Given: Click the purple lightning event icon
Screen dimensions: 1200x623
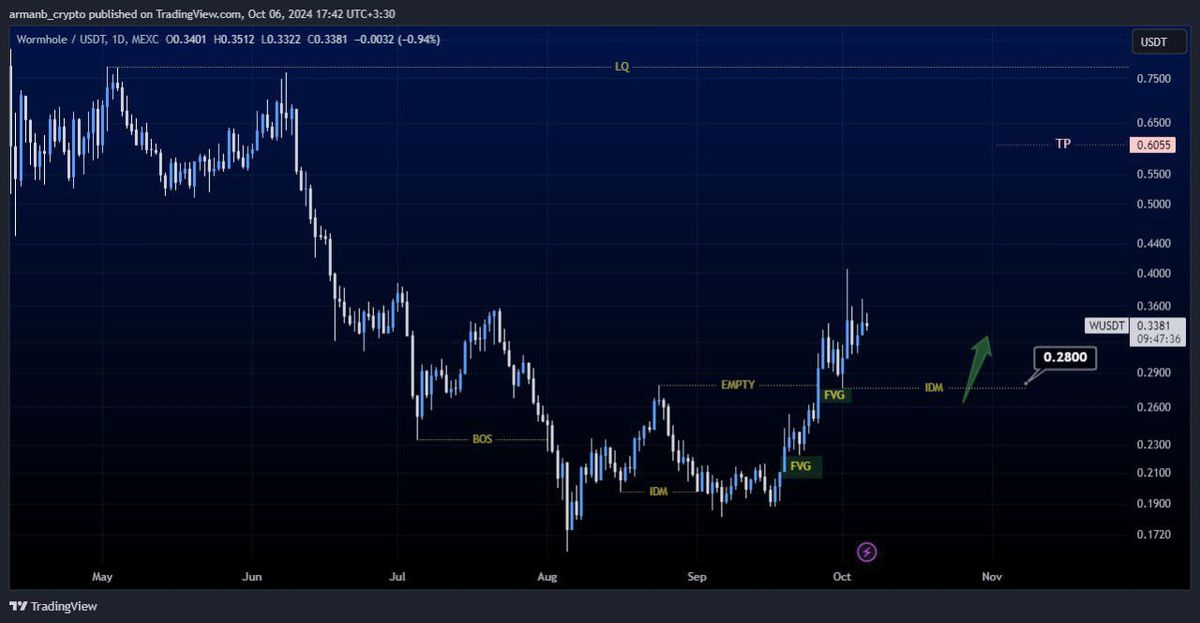Looking at the screenshot, I should click(868, 551).
